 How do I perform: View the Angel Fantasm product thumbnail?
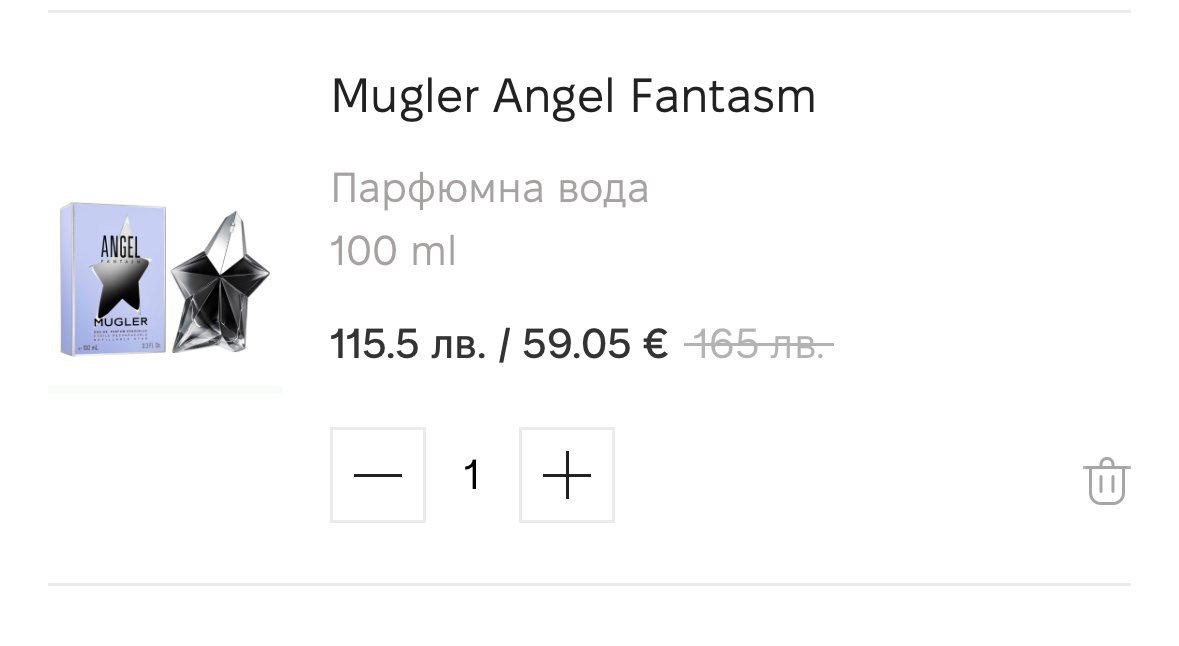165,281
